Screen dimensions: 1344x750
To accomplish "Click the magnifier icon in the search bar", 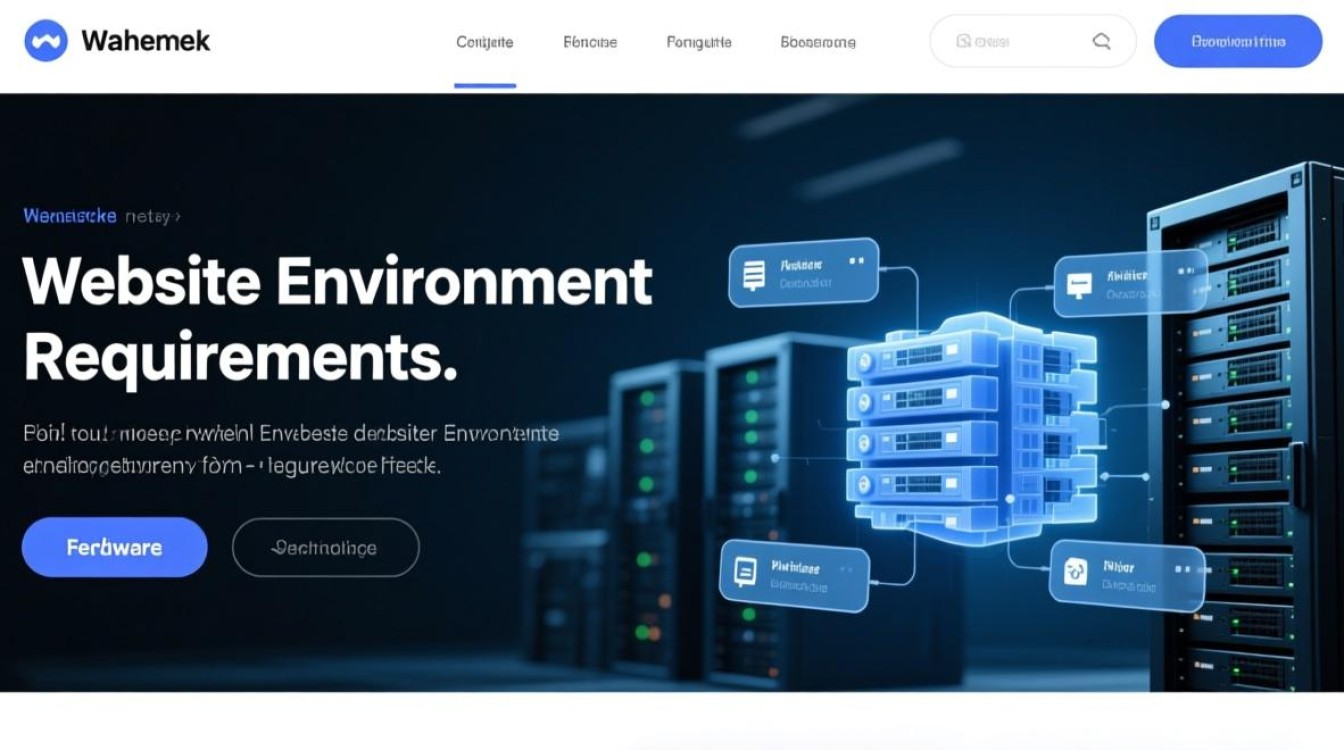I will pos(1101,41).
